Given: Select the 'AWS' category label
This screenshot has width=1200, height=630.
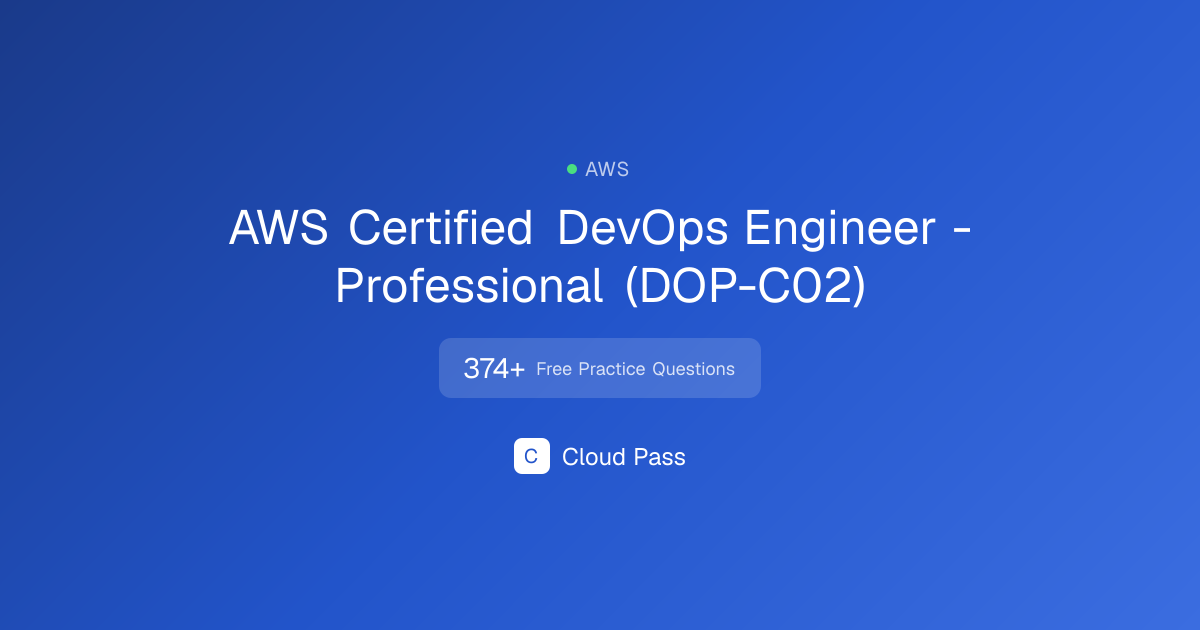Looking at the screenshot, I should pos(607,169).
